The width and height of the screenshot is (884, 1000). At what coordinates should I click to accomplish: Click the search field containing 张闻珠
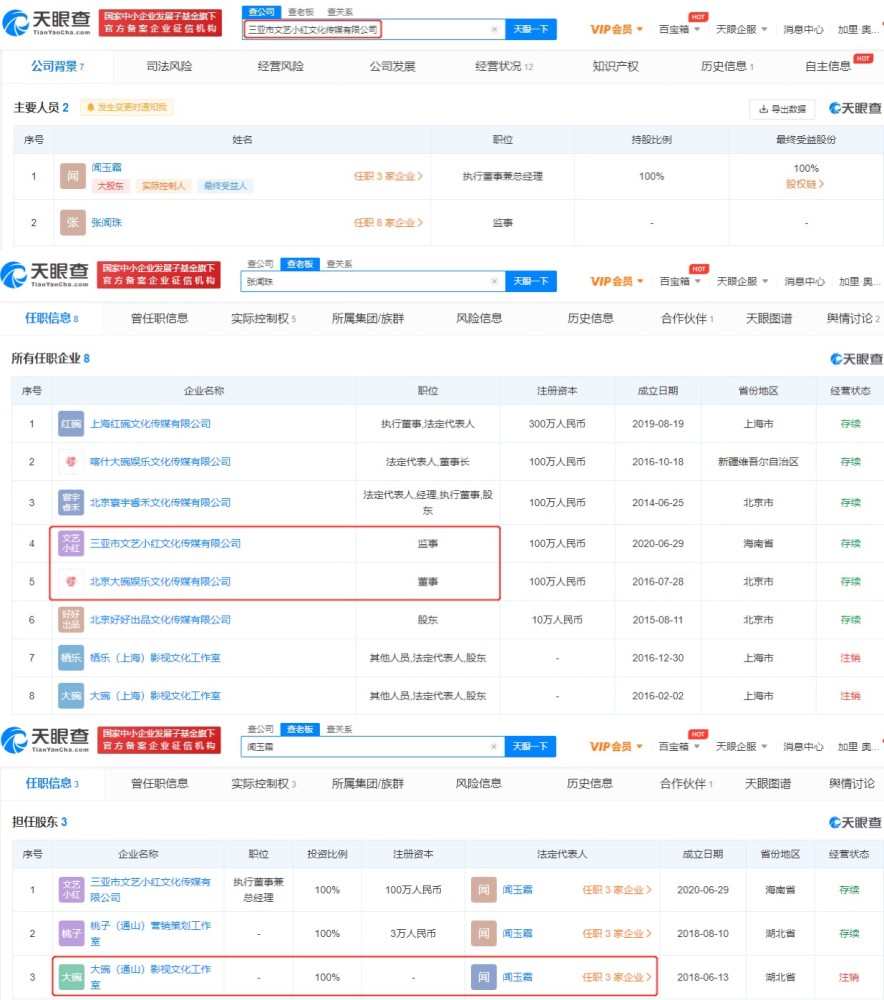372,281
